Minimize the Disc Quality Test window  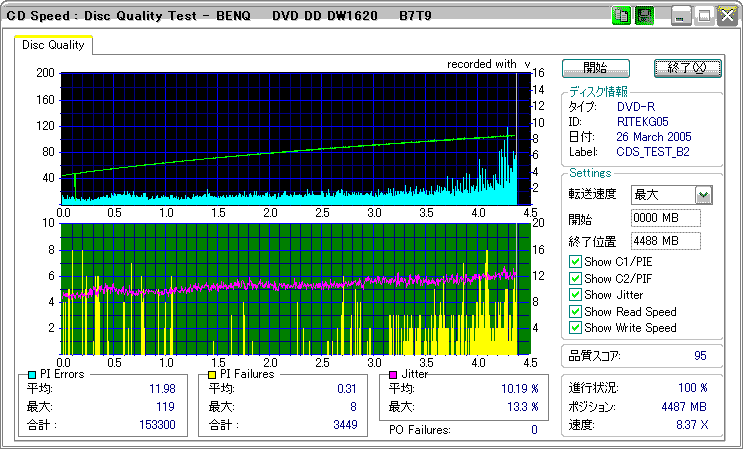click(x=681, y=16)
